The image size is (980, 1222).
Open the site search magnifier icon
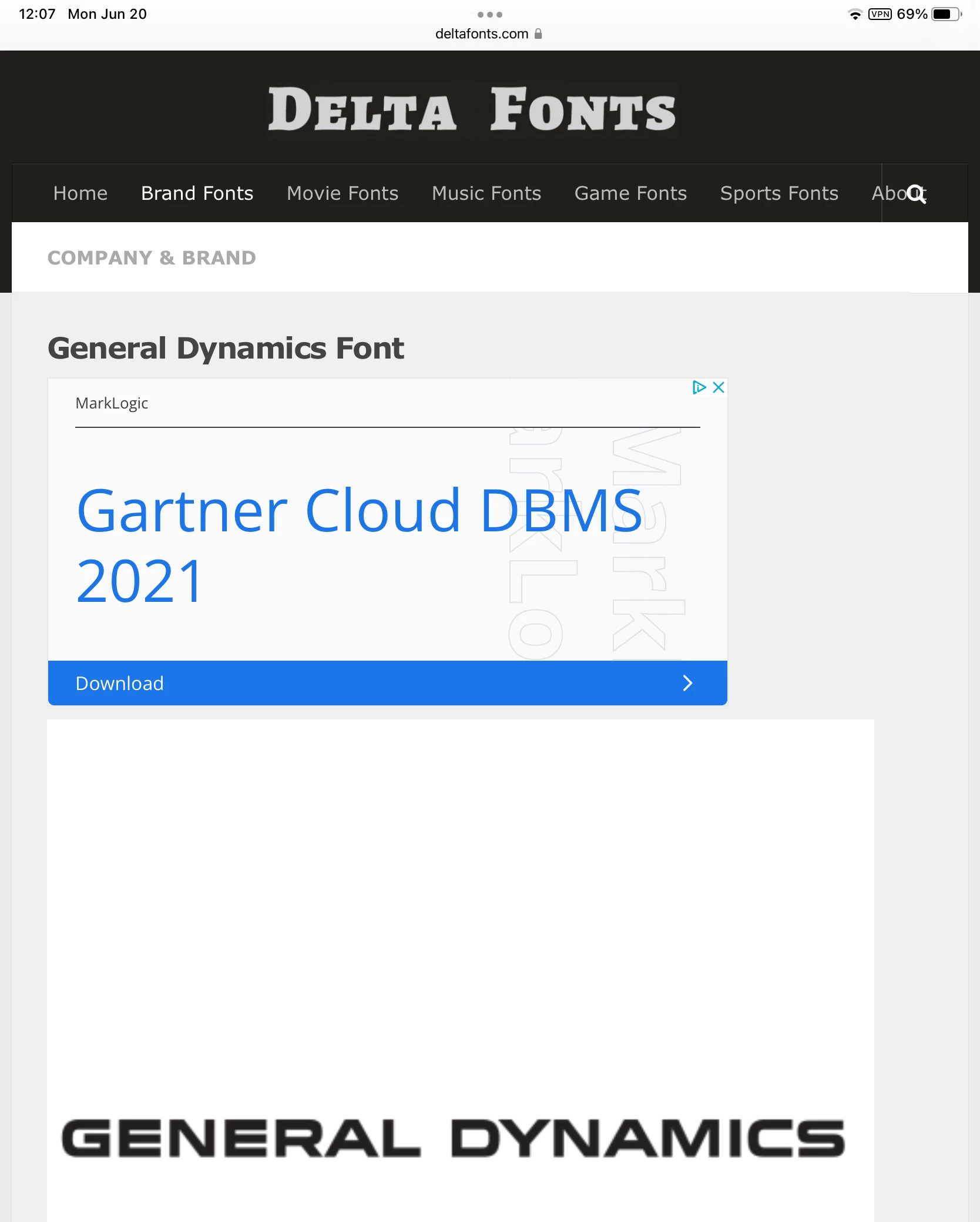click(916, 193)
